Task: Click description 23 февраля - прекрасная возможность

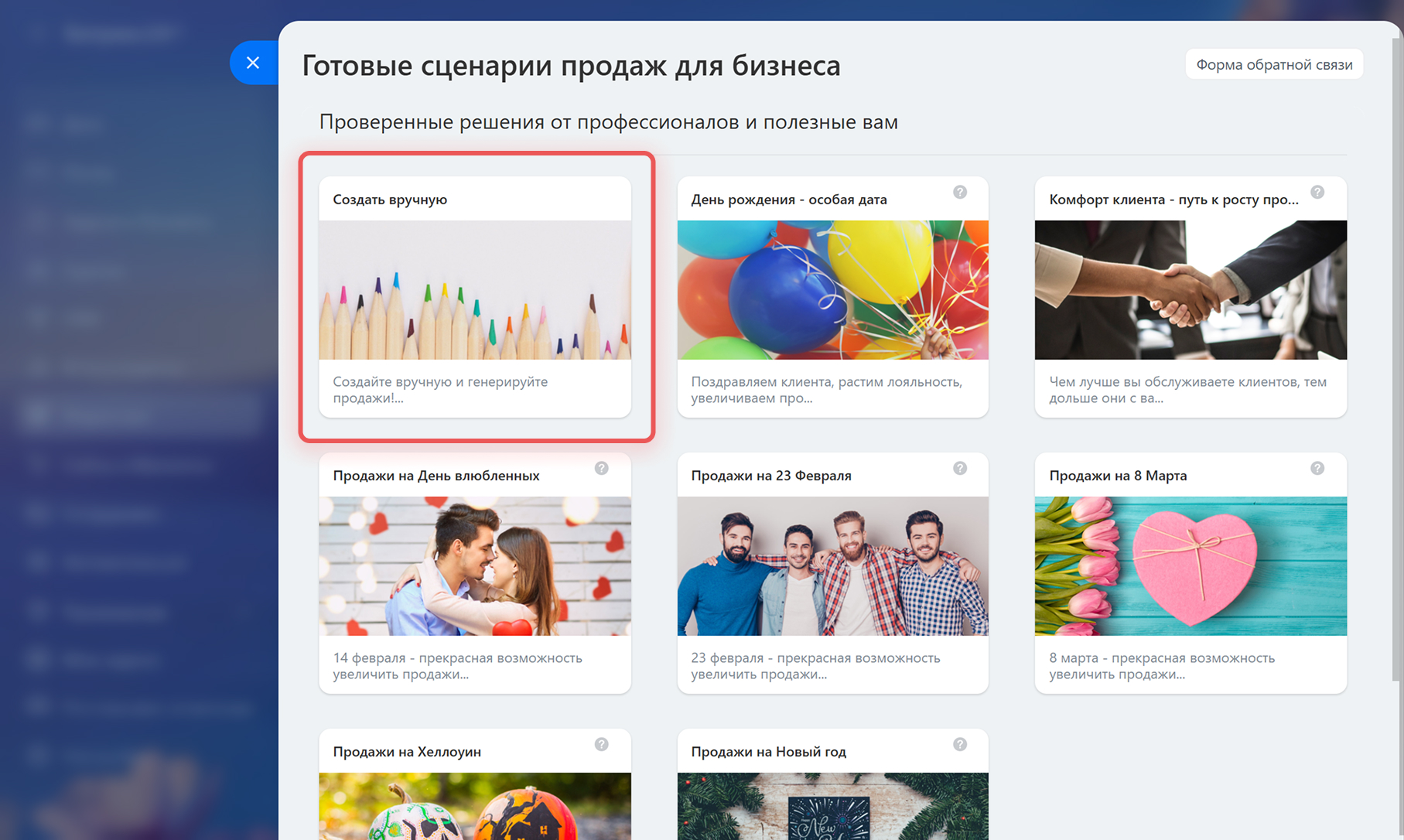Action: click(815, 666)
